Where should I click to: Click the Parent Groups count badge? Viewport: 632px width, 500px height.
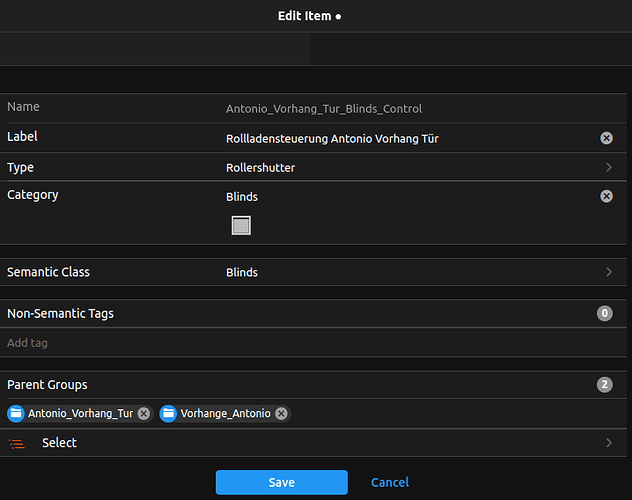click(605, 384)
